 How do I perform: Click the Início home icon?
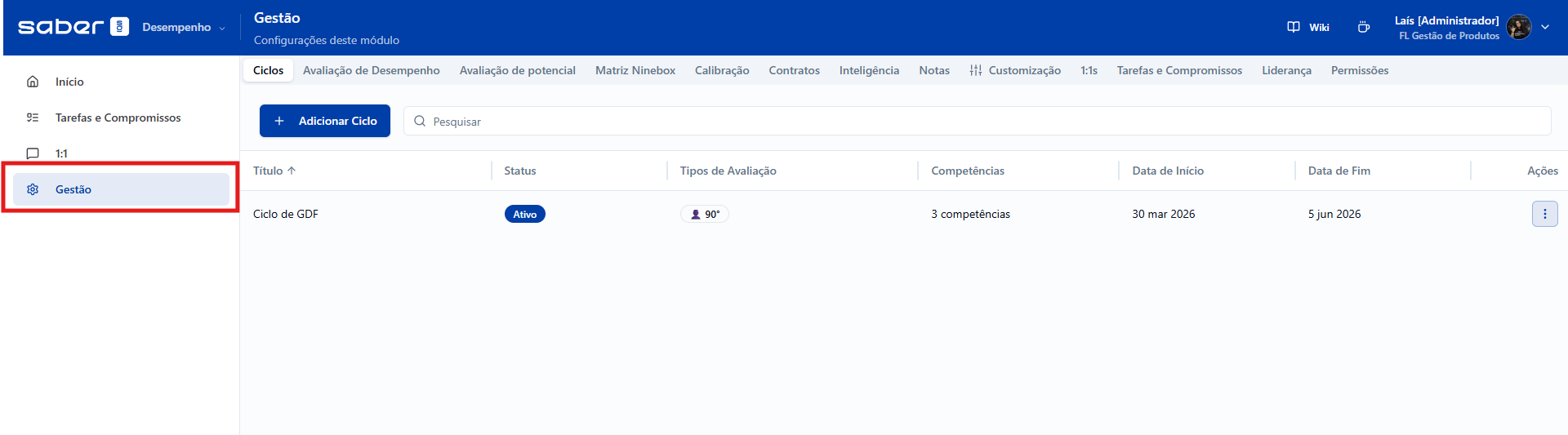(33, 82)
